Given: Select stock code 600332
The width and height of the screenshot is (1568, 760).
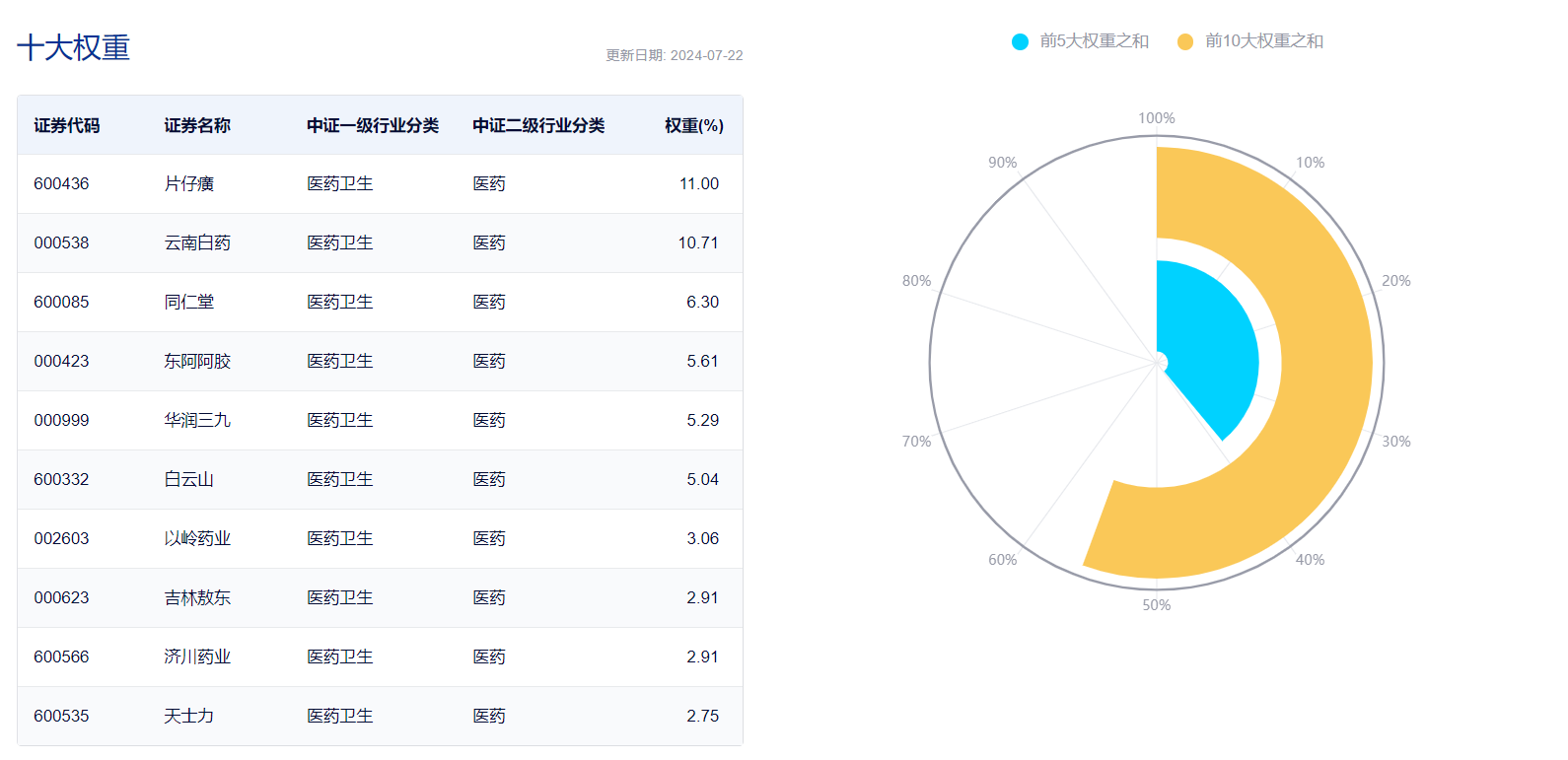Looking at the screenshot, I should (x=61, y=479).
